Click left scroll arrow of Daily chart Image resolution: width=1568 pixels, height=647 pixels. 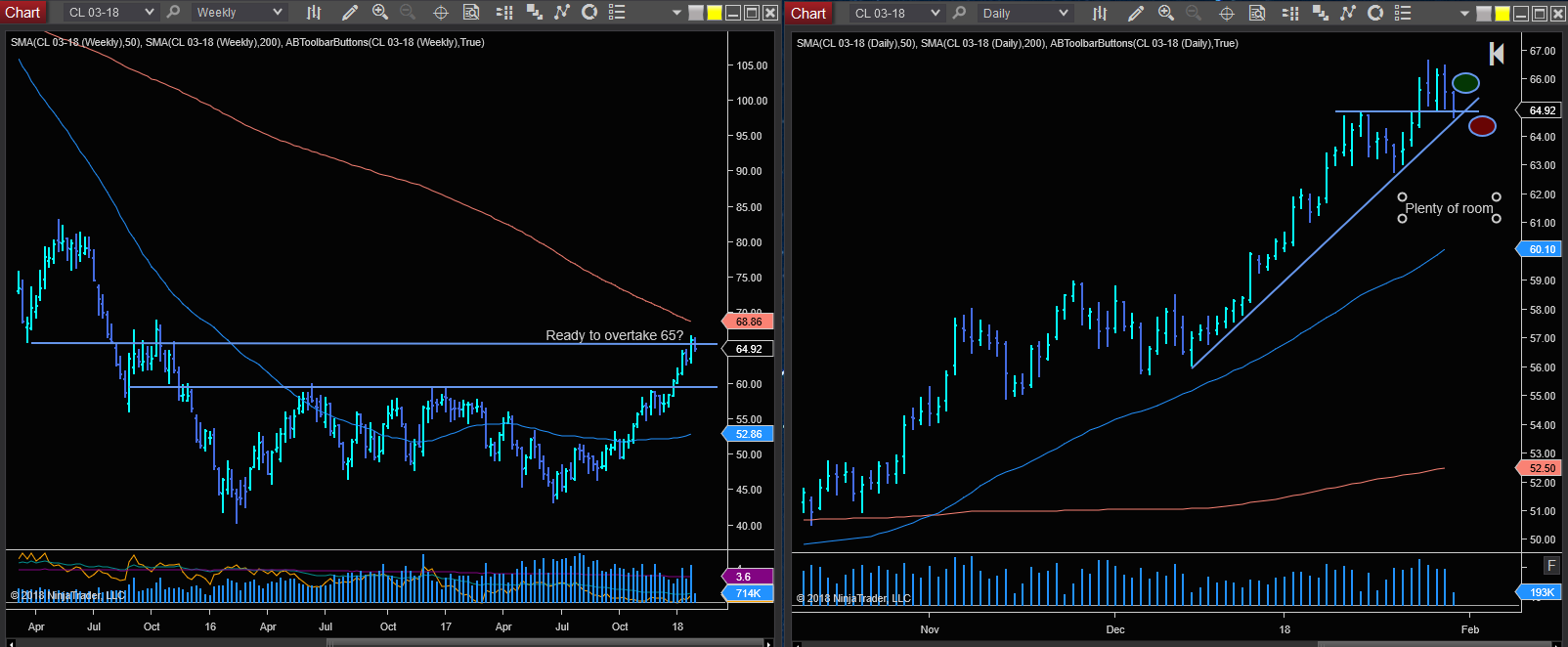798,643
